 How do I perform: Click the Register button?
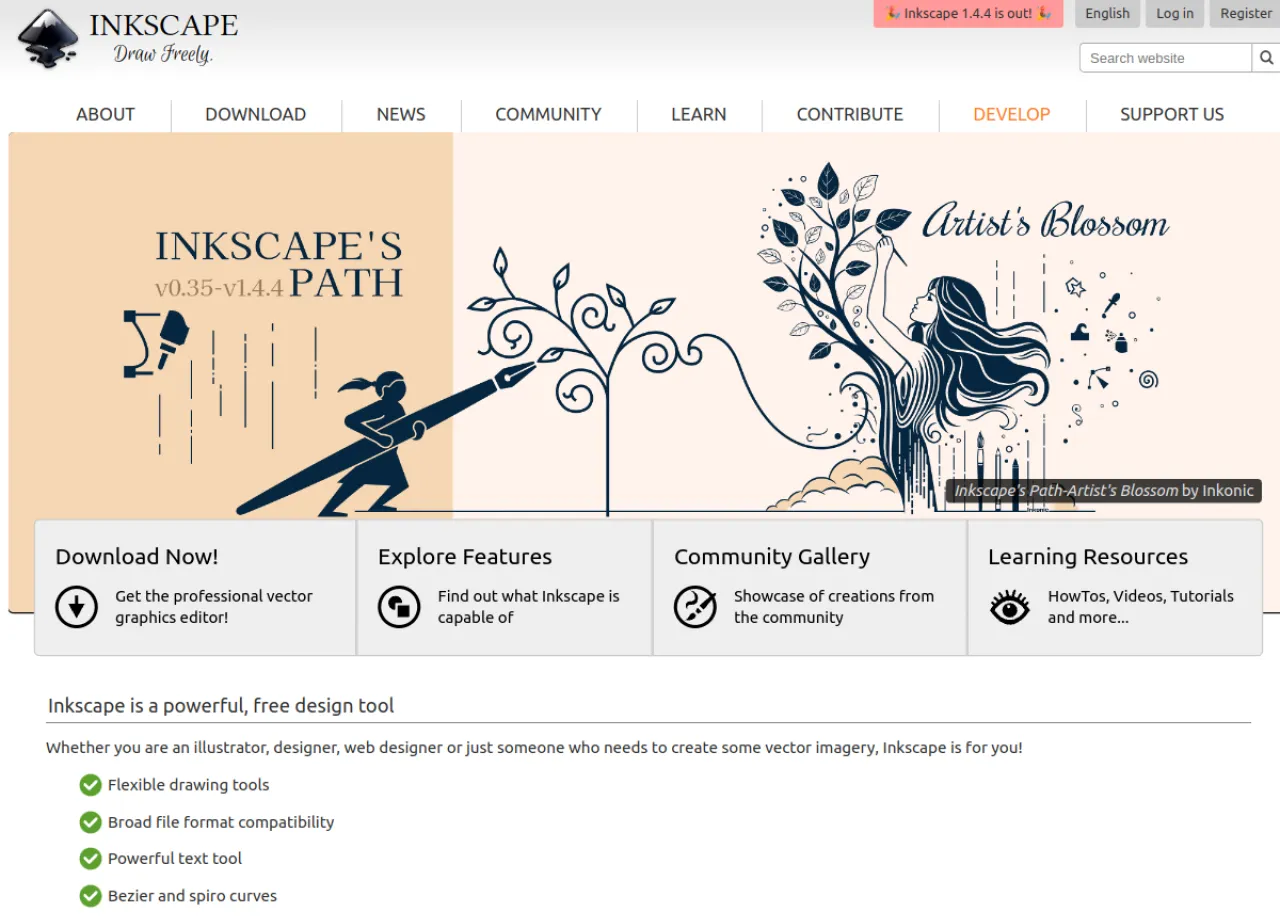(x=1245, y=13)
